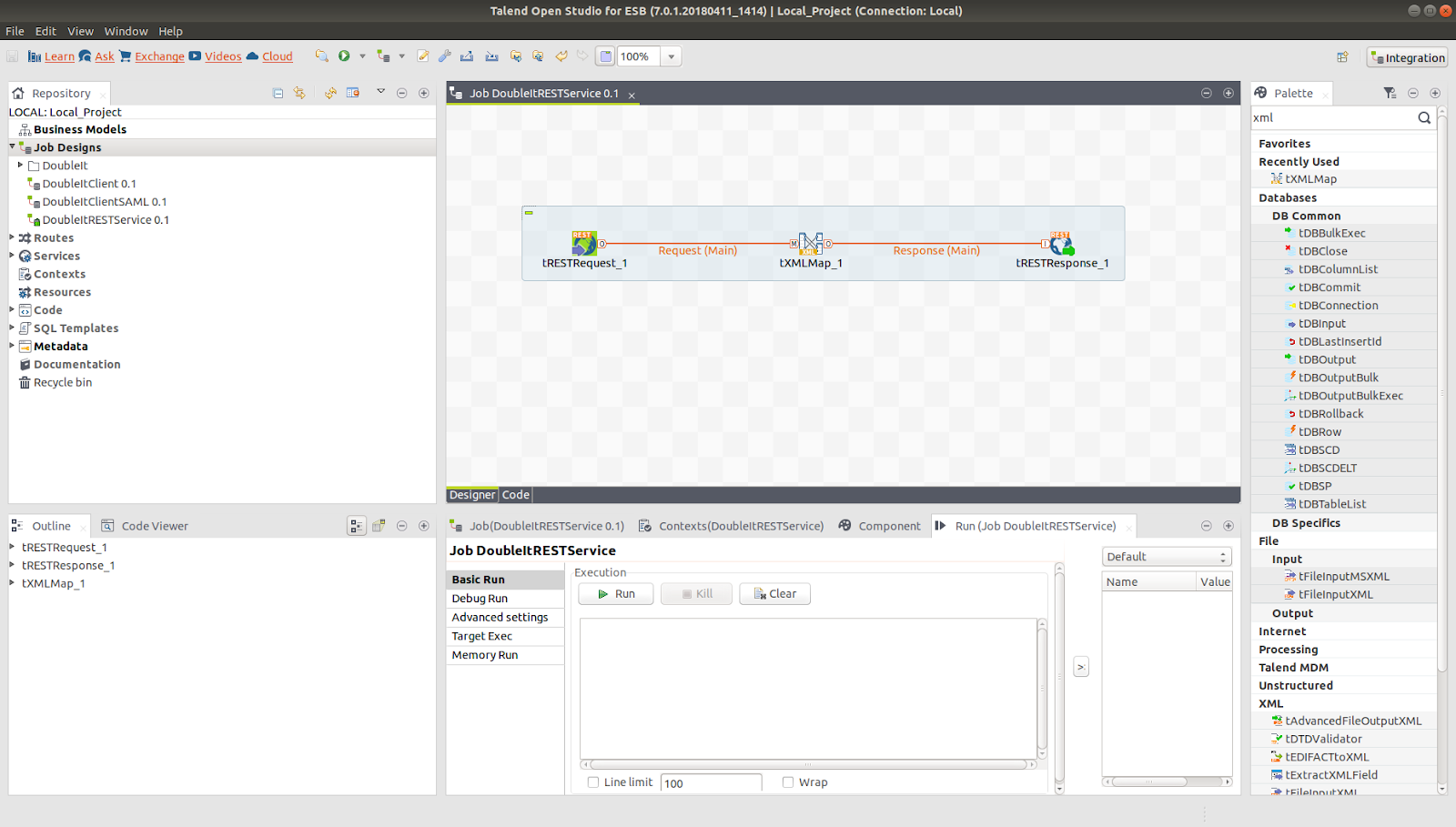Click the Line limit value field
The height and width of the screenshot is (827, 1456).
[711, 782]
